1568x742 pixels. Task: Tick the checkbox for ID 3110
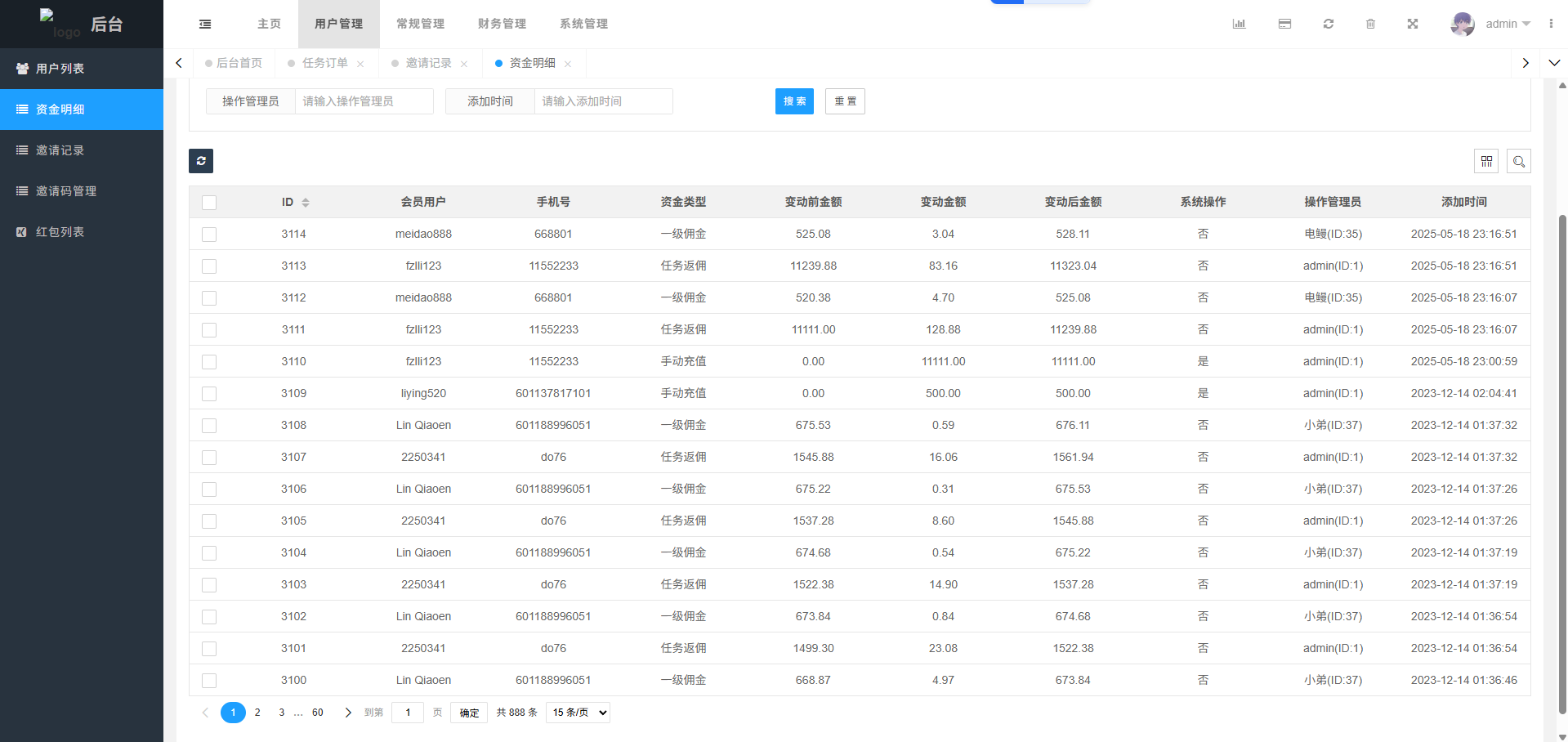pos(209,362)
